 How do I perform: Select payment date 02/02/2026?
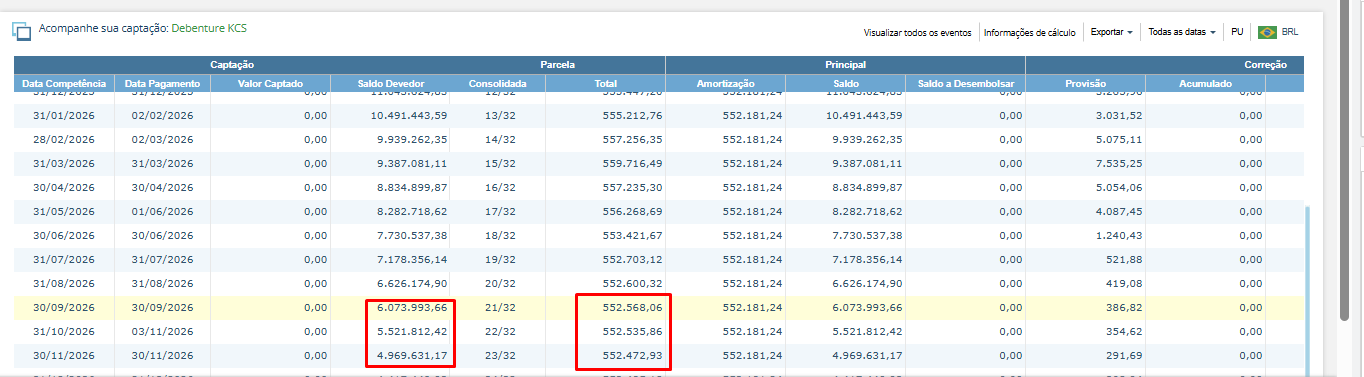[x=162, y=115]
